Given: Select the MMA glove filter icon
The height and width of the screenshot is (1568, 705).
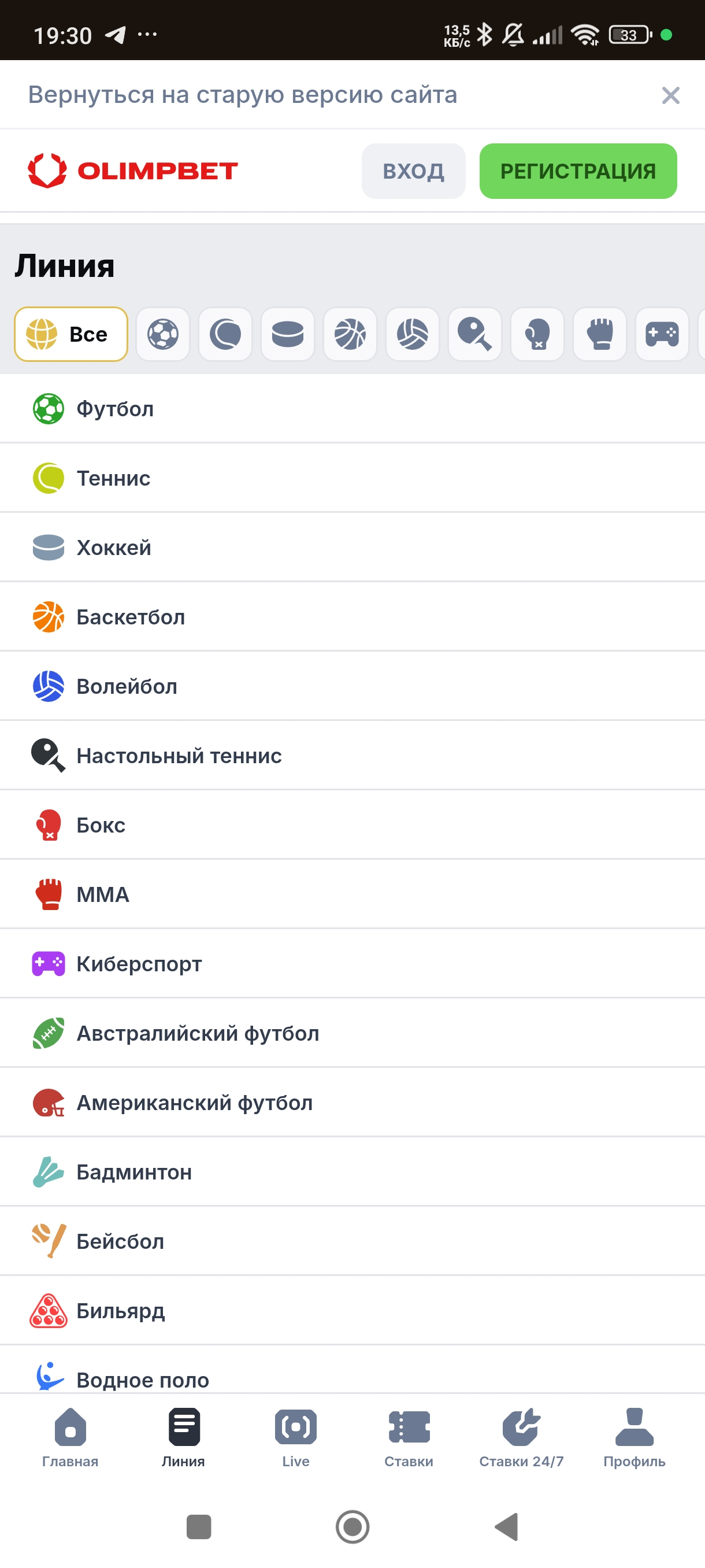Looking at the screenshot, I should click(600, 334).
